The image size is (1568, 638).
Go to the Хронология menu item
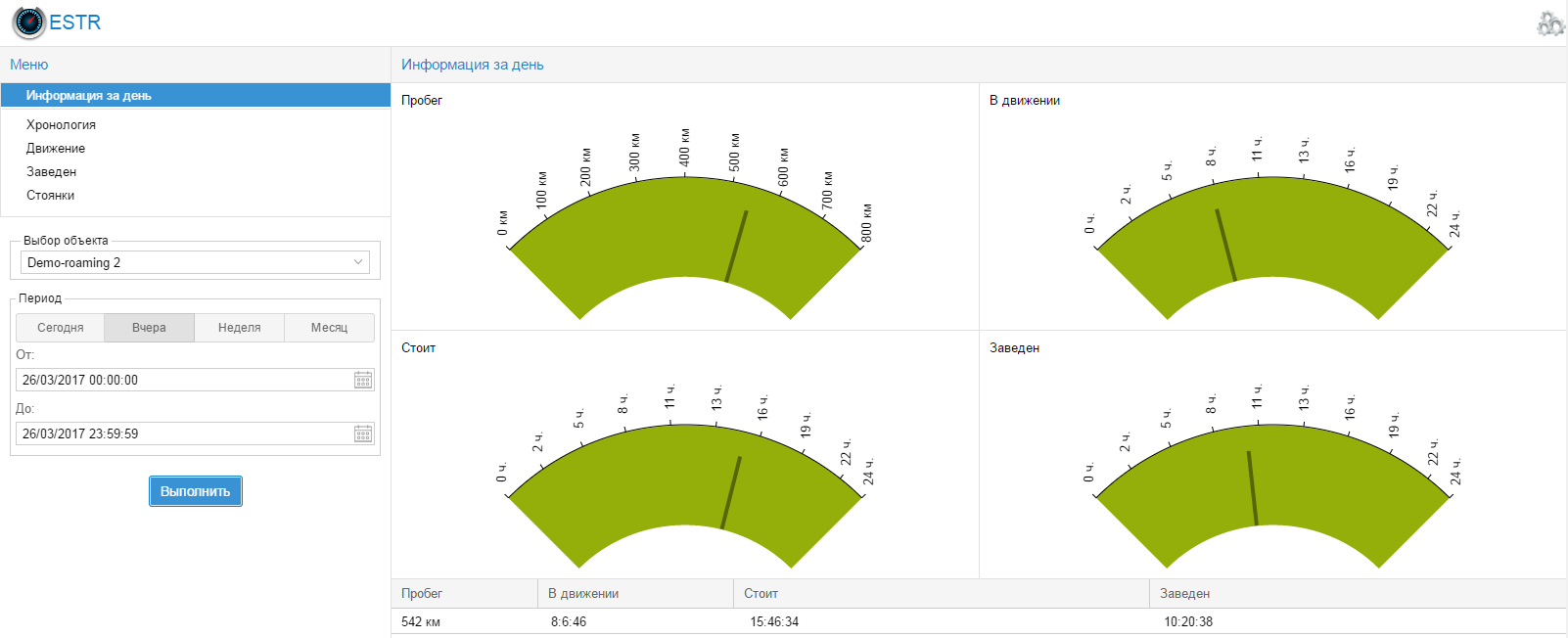pyautogui.click(x=61, y=125)
